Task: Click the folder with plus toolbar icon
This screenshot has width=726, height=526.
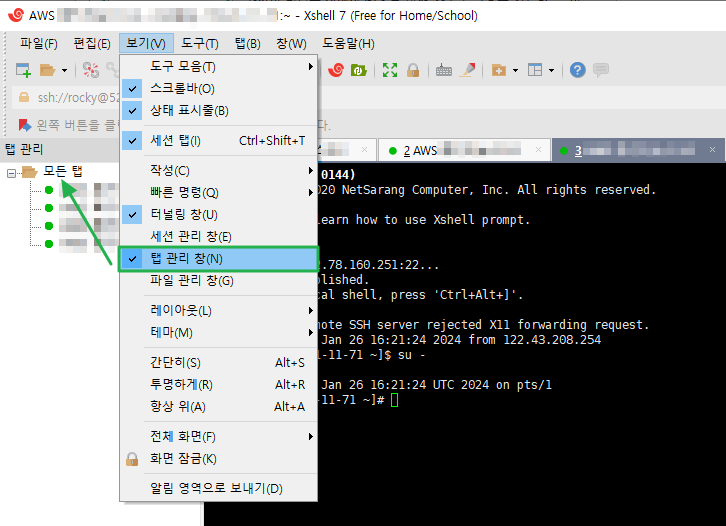Action: coord(499,70)
